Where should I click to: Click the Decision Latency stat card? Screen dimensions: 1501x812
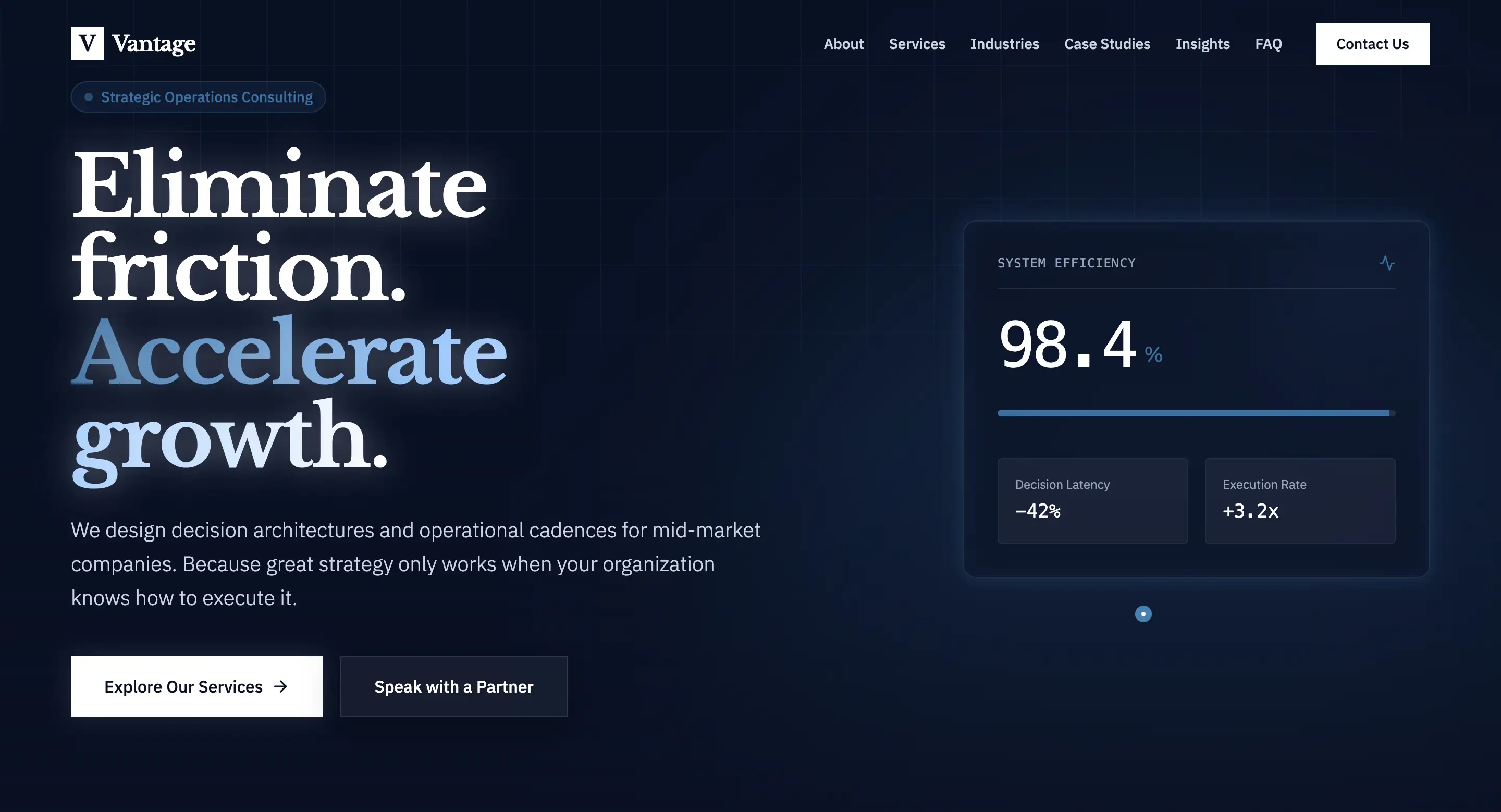pyautogui.click(x=1092, y=501)
